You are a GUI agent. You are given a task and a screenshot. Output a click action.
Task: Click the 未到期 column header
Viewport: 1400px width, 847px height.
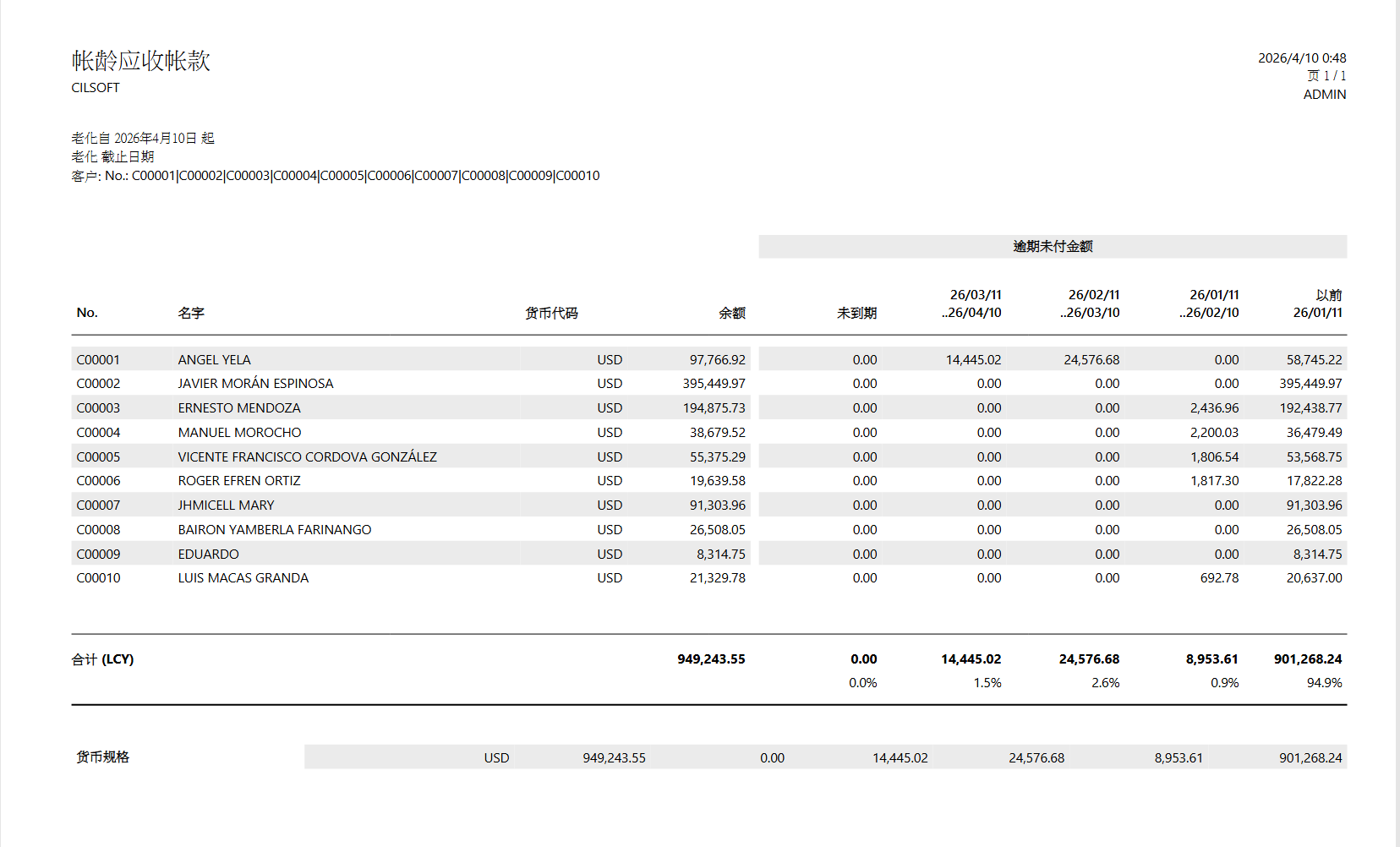856,314
